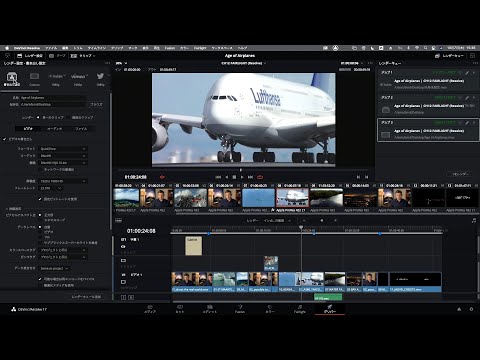Click the timeline view options icon

[x=118, y=220]
